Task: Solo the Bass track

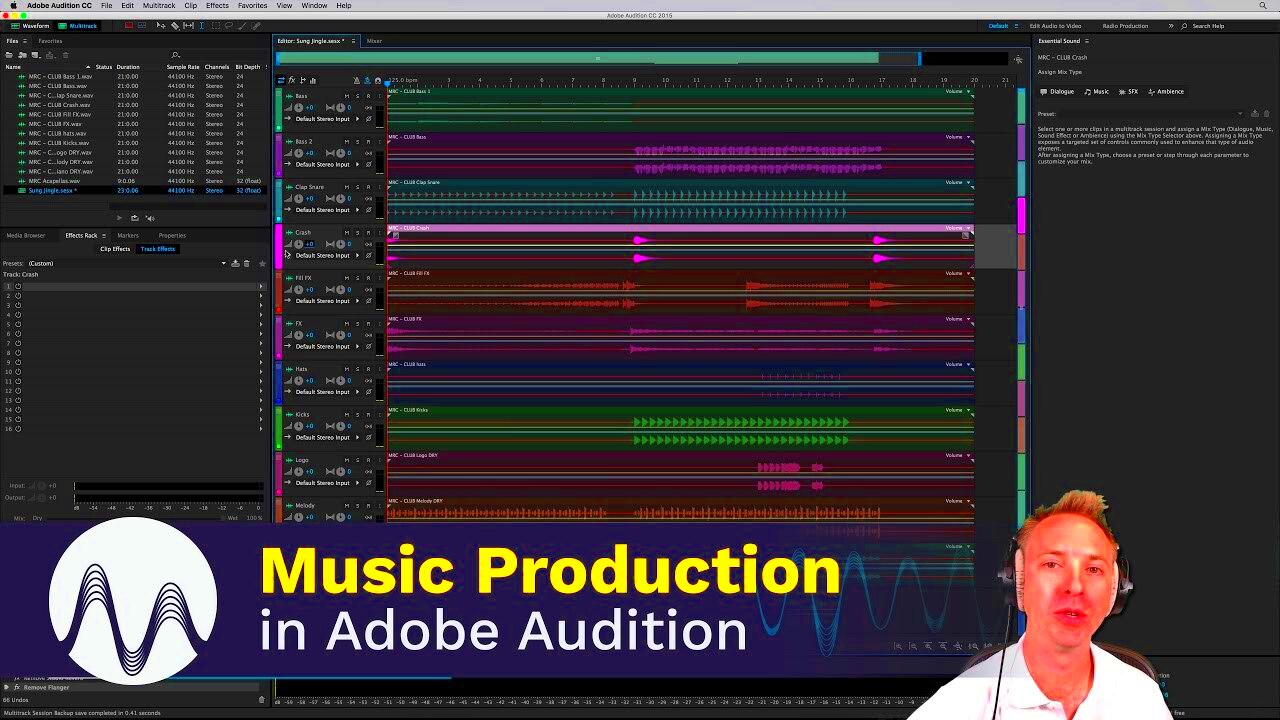Action: (358, 96)
